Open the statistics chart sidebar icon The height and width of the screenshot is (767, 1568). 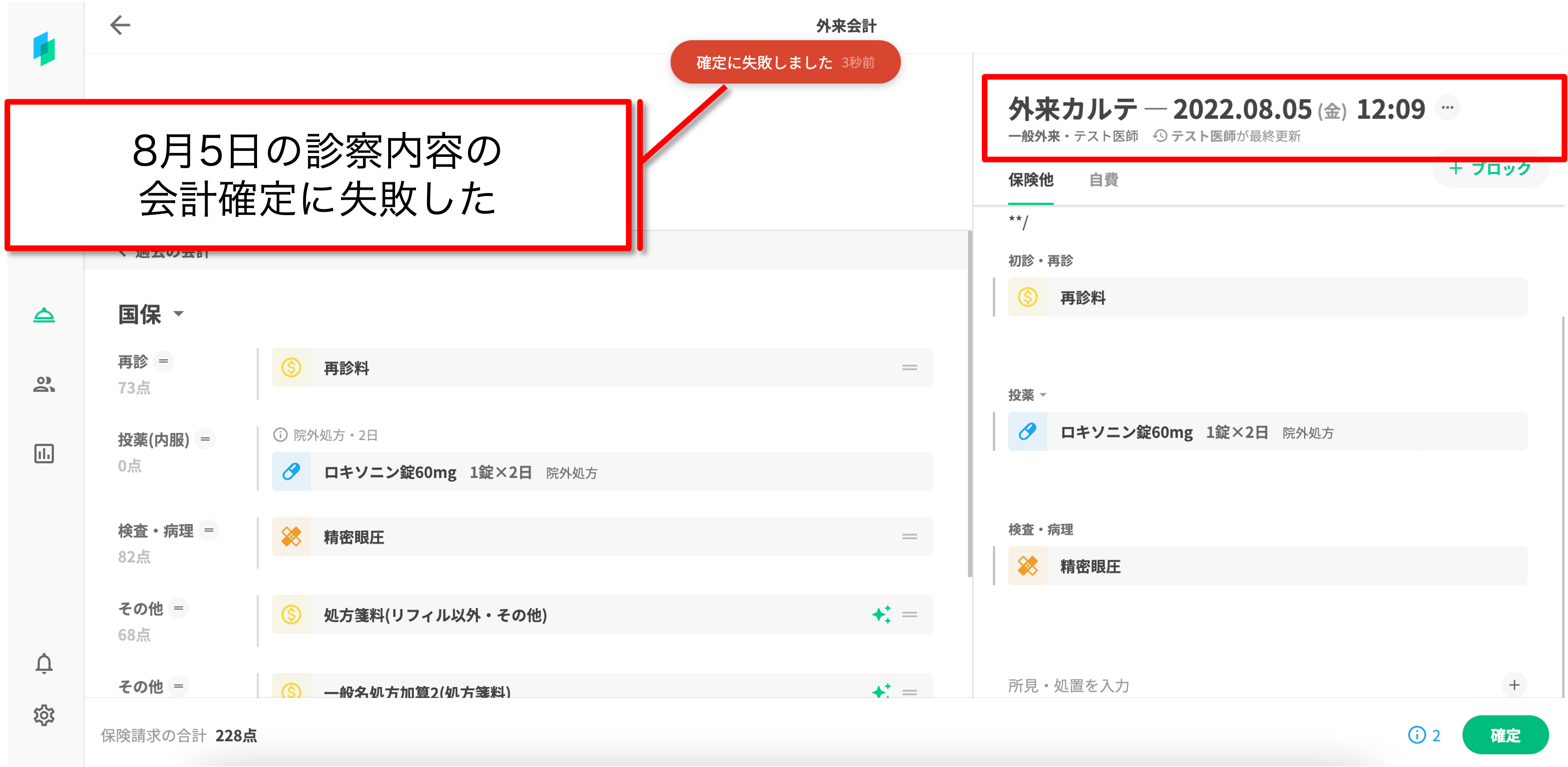click(44, 454)
